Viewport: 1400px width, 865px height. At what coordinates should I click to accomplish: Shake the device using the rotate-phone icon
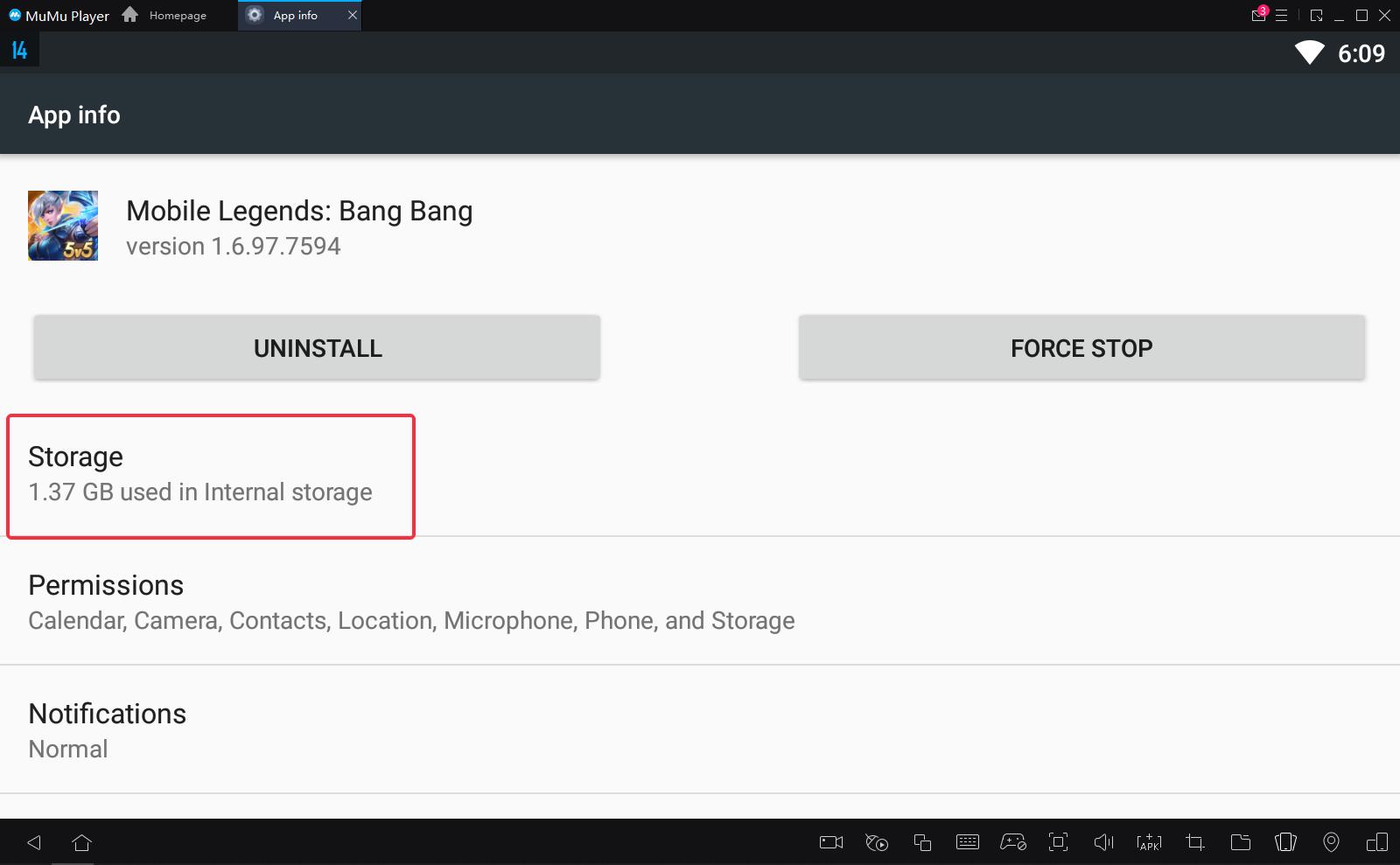(1286, 842)
